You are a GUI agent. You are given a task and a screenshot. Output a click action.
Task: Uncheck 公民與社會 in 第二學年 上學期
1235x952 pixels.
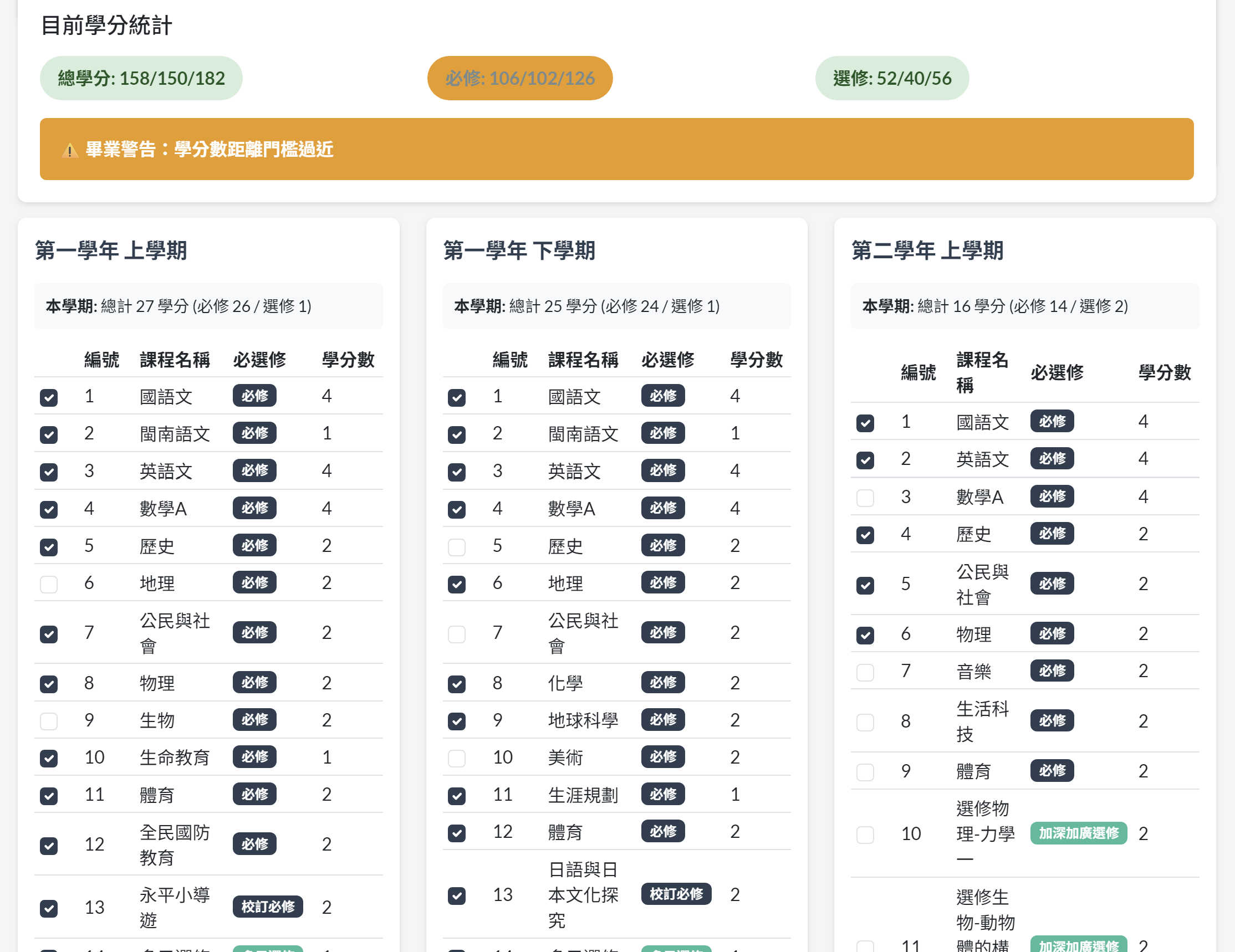coord(865,585)
